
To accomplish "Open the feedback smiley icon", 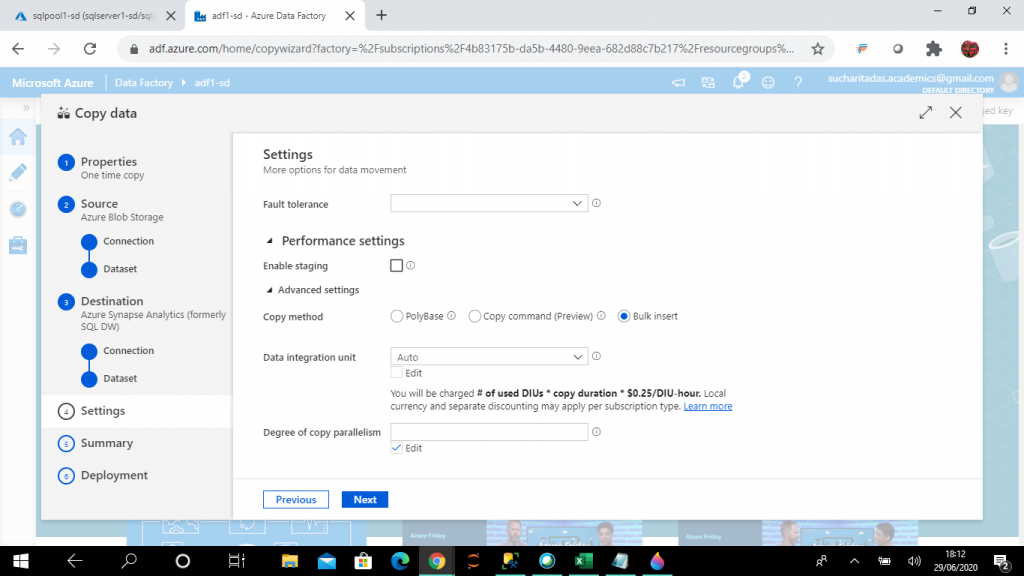I will (x=768, y=82).
